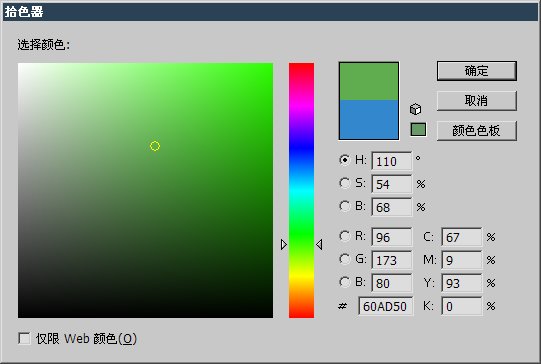Click the brightness field showing 68
Image resolution: width=541 pixels, height=364 pixels.
(392, 207)
